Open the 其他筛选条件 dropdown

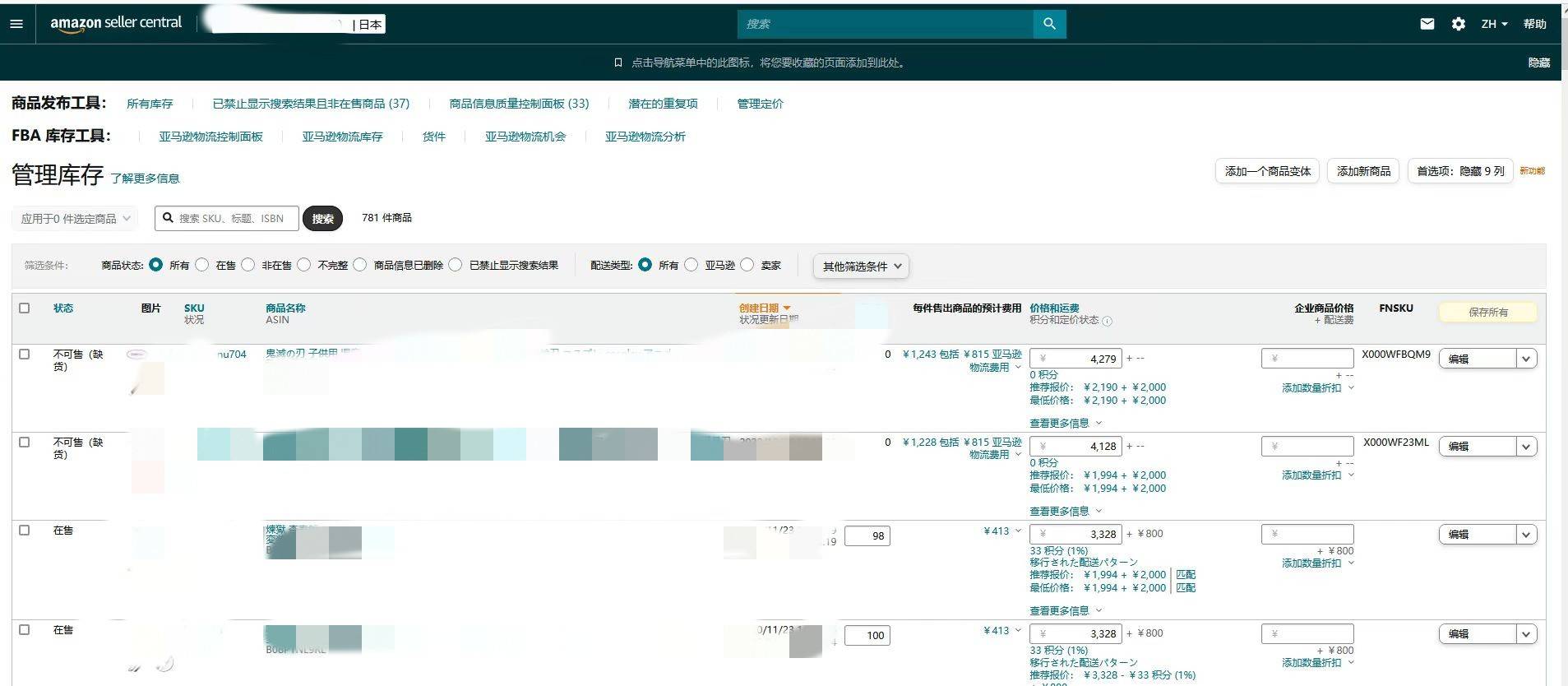[x=861, y=266]
